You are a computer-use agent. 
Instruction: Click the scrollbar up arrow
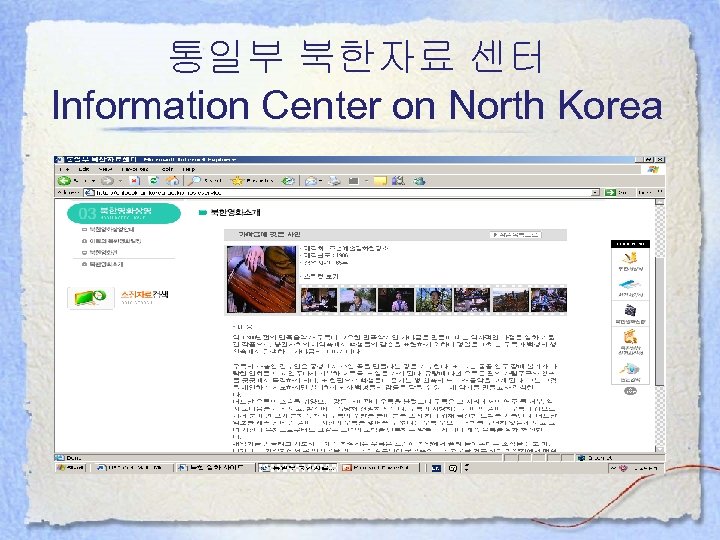pyautogui.click(x=659, y=202)
